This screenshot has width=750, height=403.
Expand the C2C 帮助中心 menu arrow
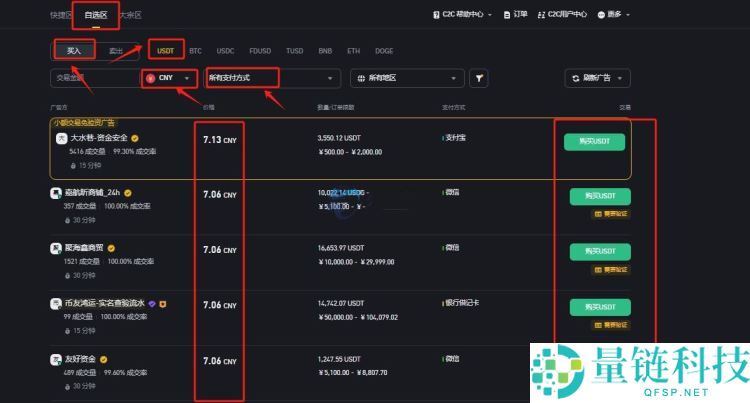pyautogui.click(x=490, y=15)
